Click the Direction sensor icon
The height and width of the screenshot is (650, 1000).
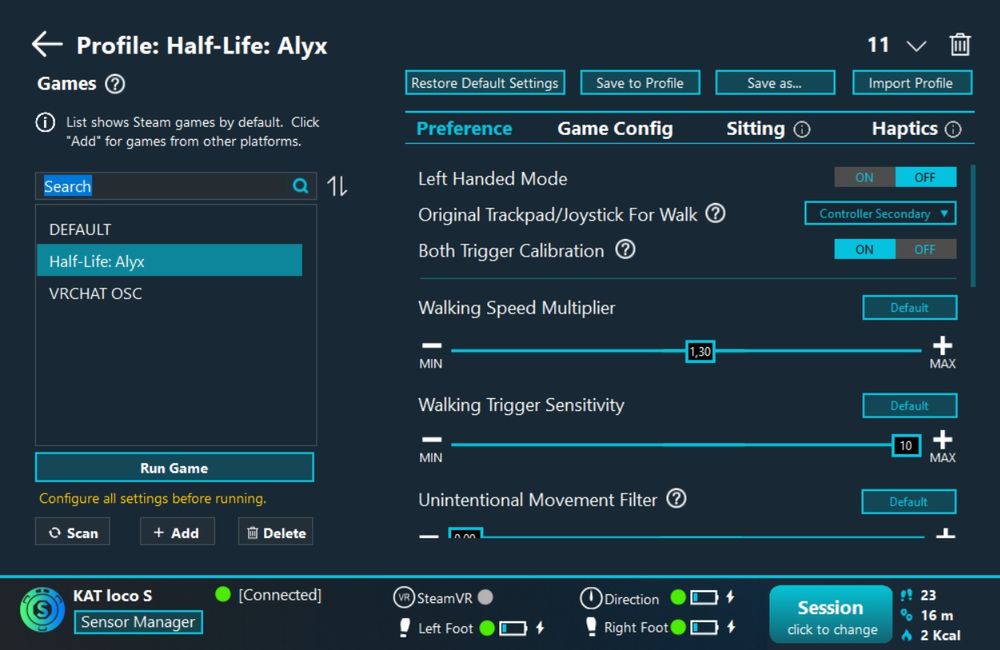591,598
